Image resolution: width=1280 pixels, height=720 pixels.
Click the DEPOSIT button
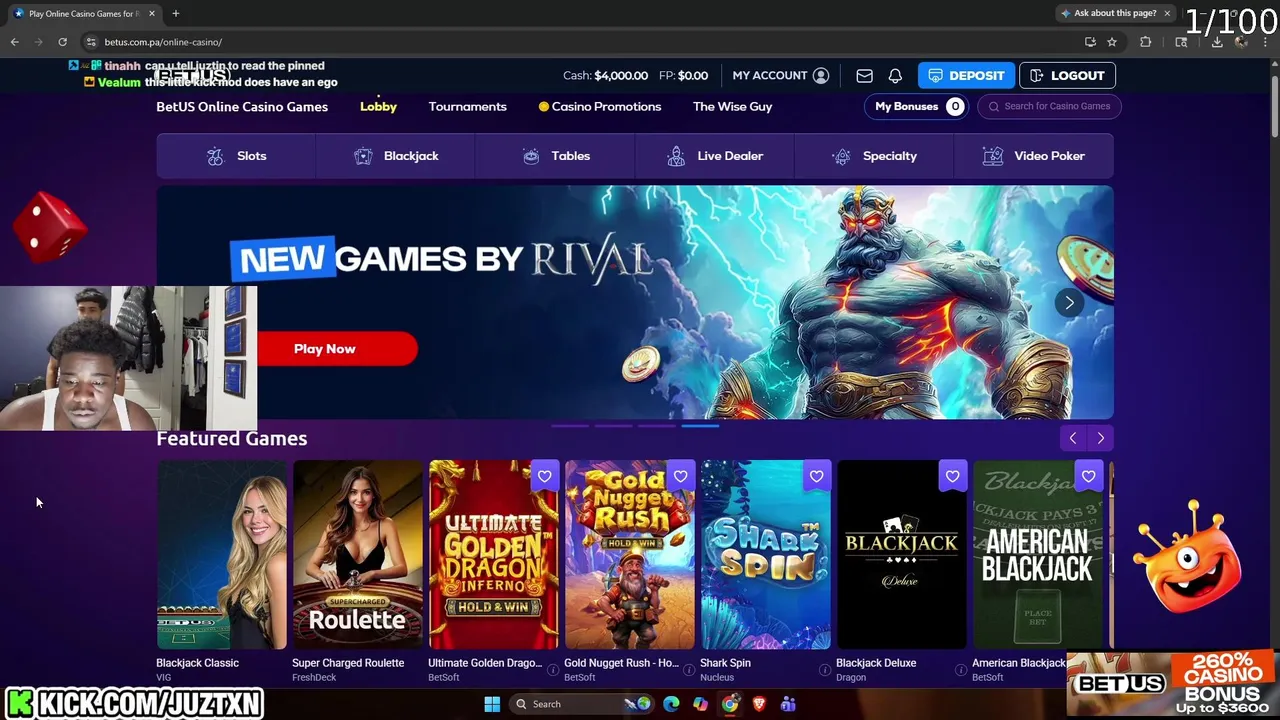966,76
